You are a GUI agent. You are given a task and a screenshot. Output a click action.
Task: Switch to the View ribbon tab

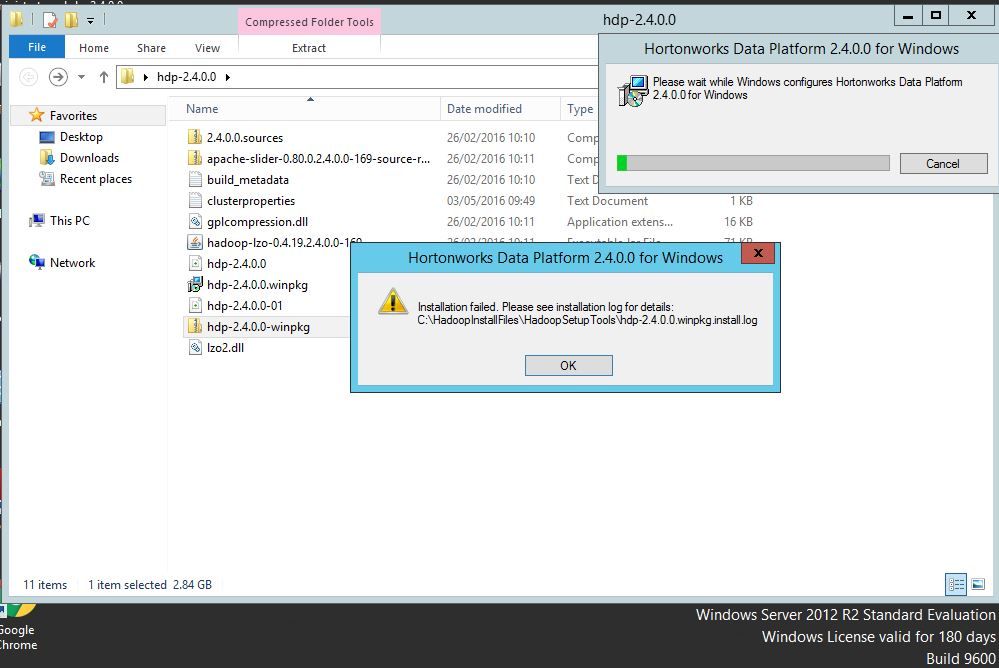[x=207, y=48]
